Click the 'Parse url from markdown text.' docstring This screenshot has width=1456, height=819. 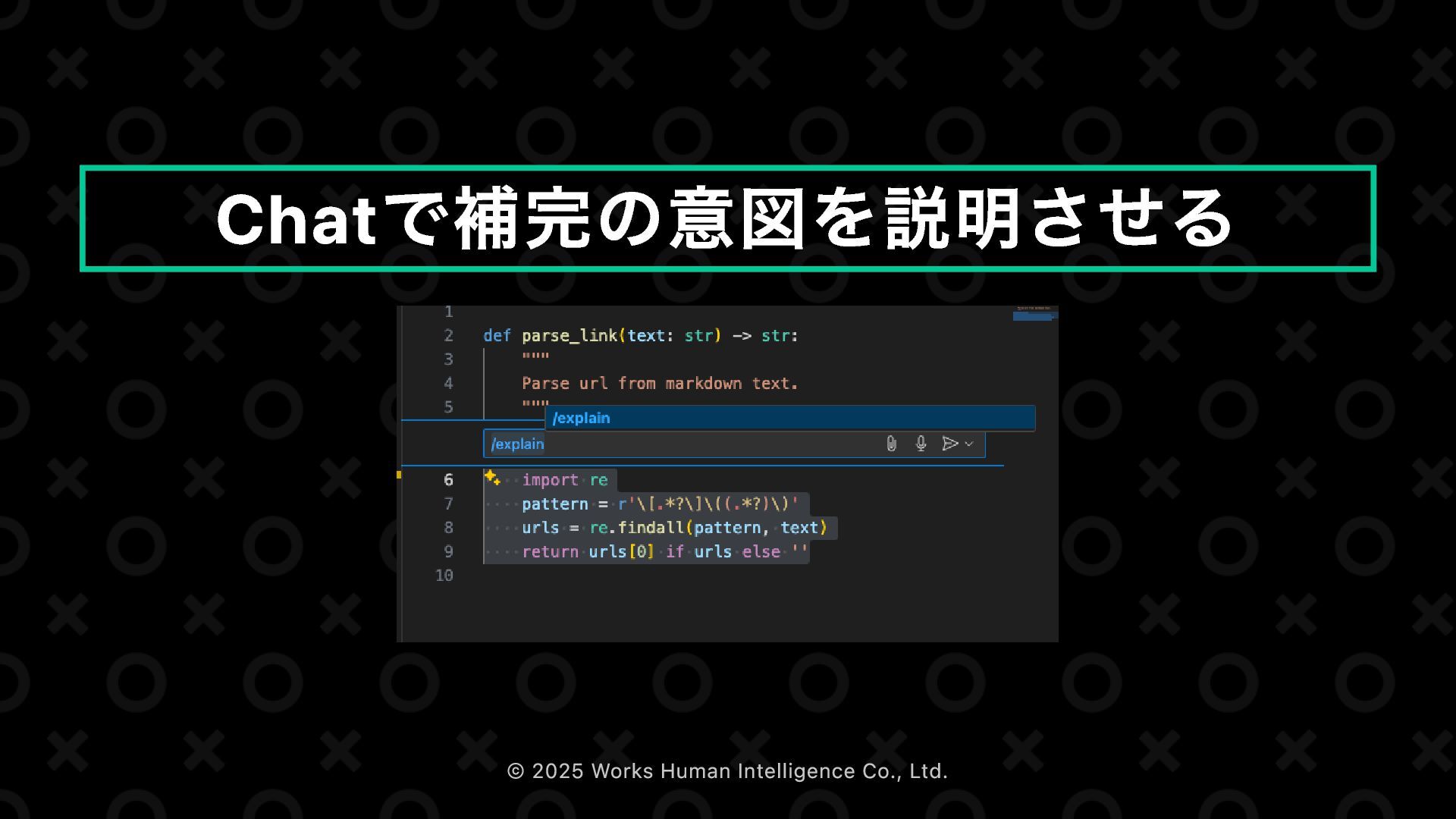(x=660, y=384)
